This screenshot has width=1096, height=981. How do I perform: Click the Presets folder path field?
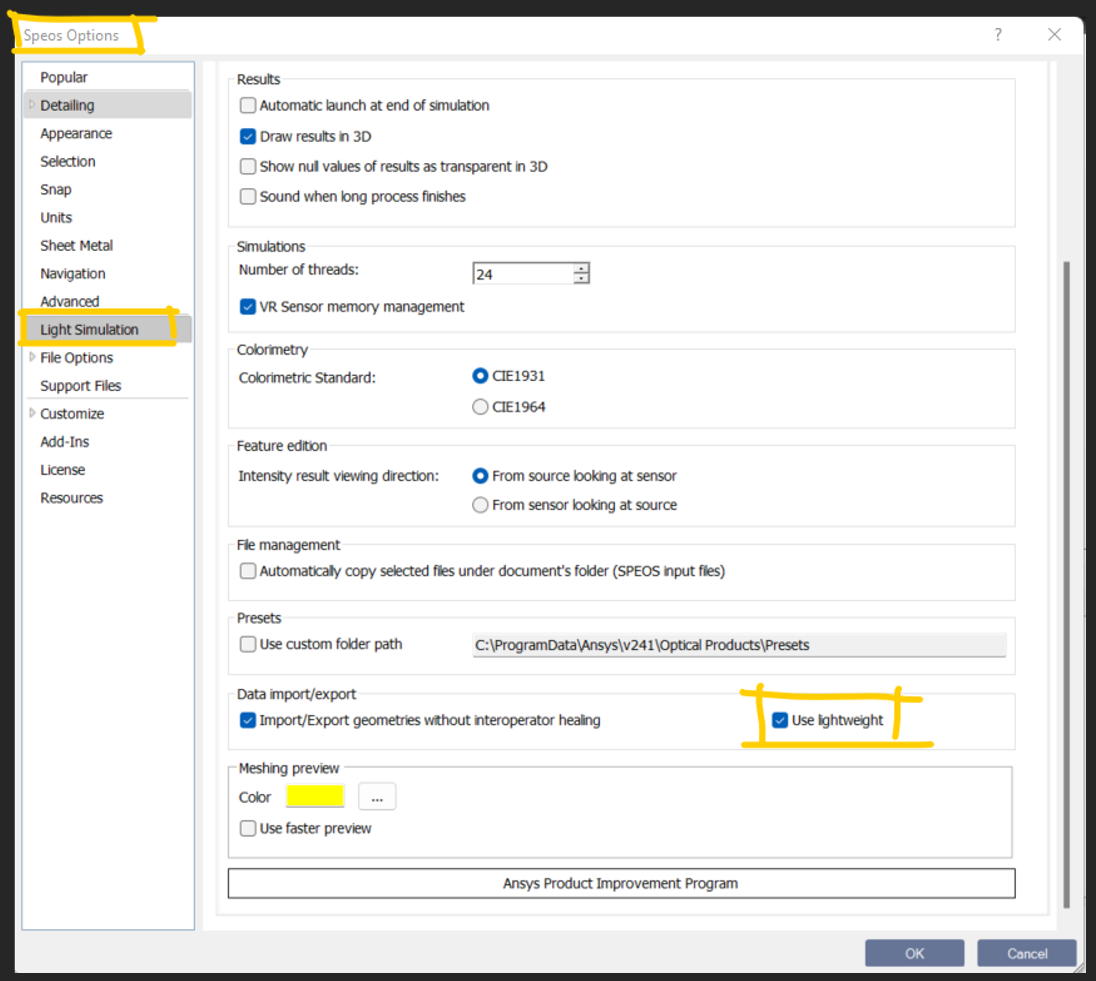740,645
